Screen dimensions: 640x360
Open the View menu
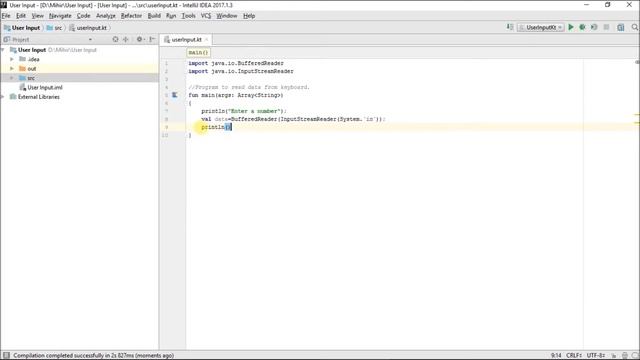38,16
